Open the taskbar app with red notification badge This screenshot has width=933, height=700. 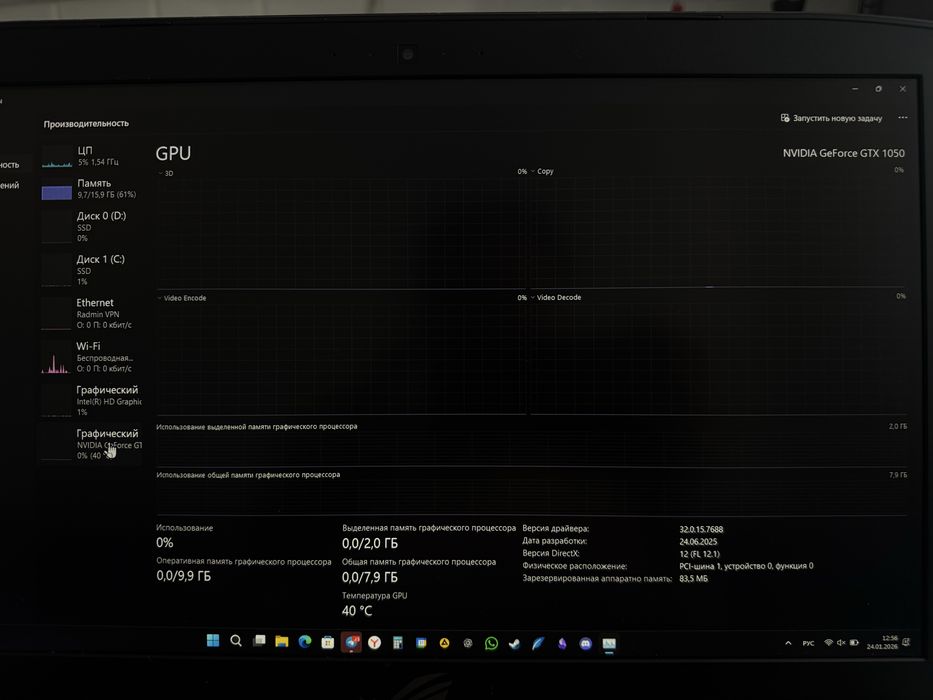(x=351, y=643)
